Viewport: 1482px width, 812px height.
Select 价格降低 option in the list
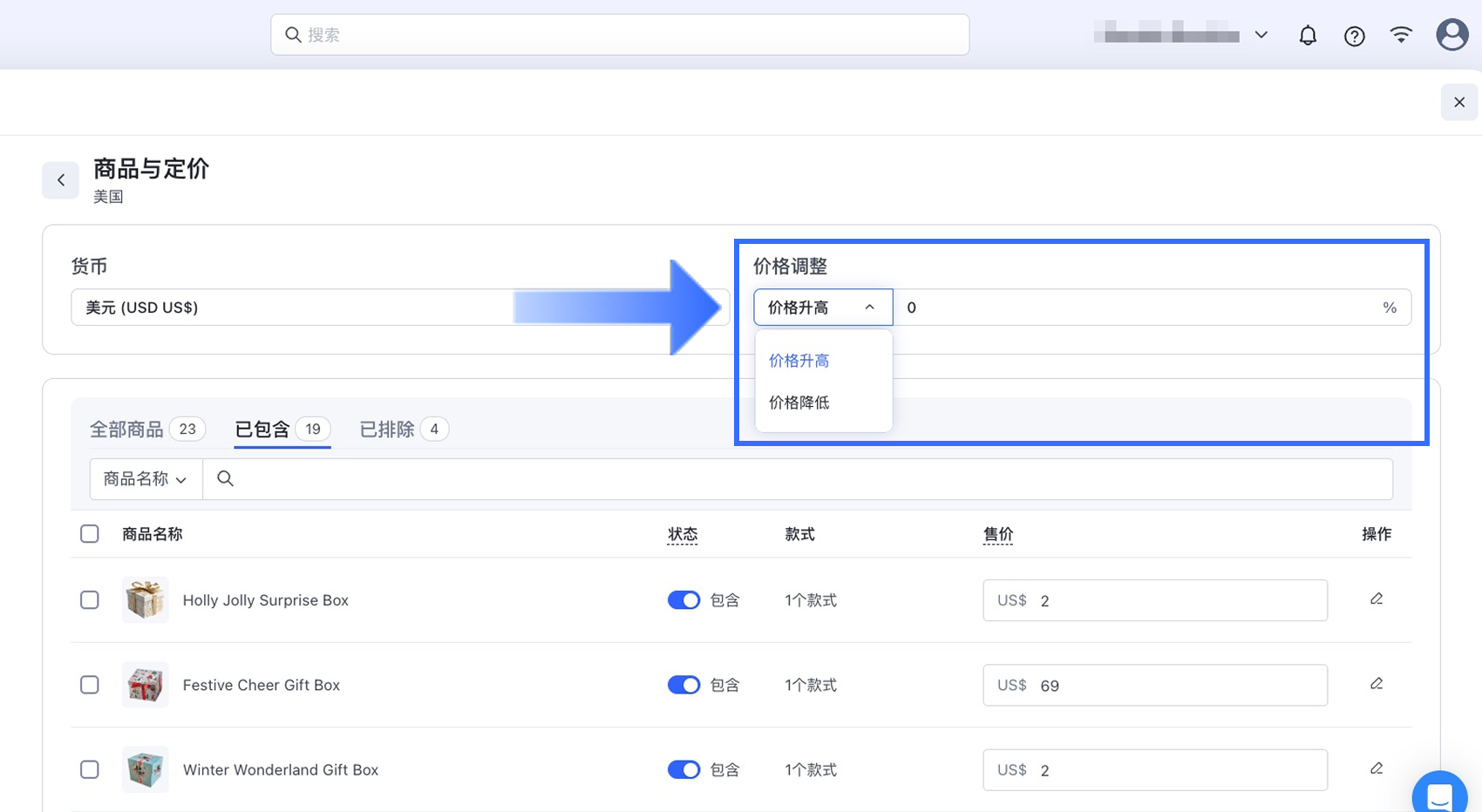pyautogui.click(x=823, y=403)
